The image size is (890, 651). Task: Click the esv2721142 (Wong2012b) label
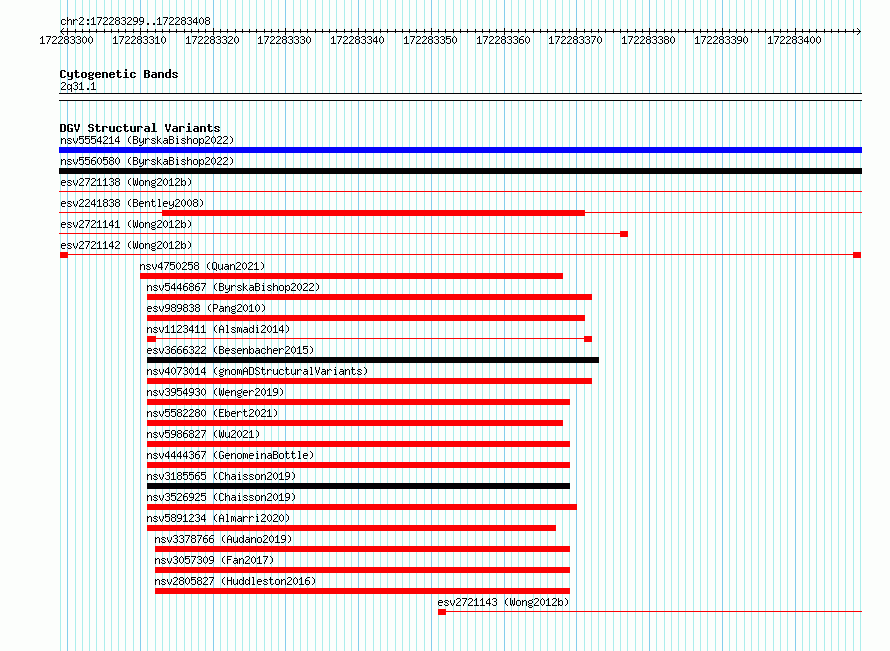[x=126, y=245]
